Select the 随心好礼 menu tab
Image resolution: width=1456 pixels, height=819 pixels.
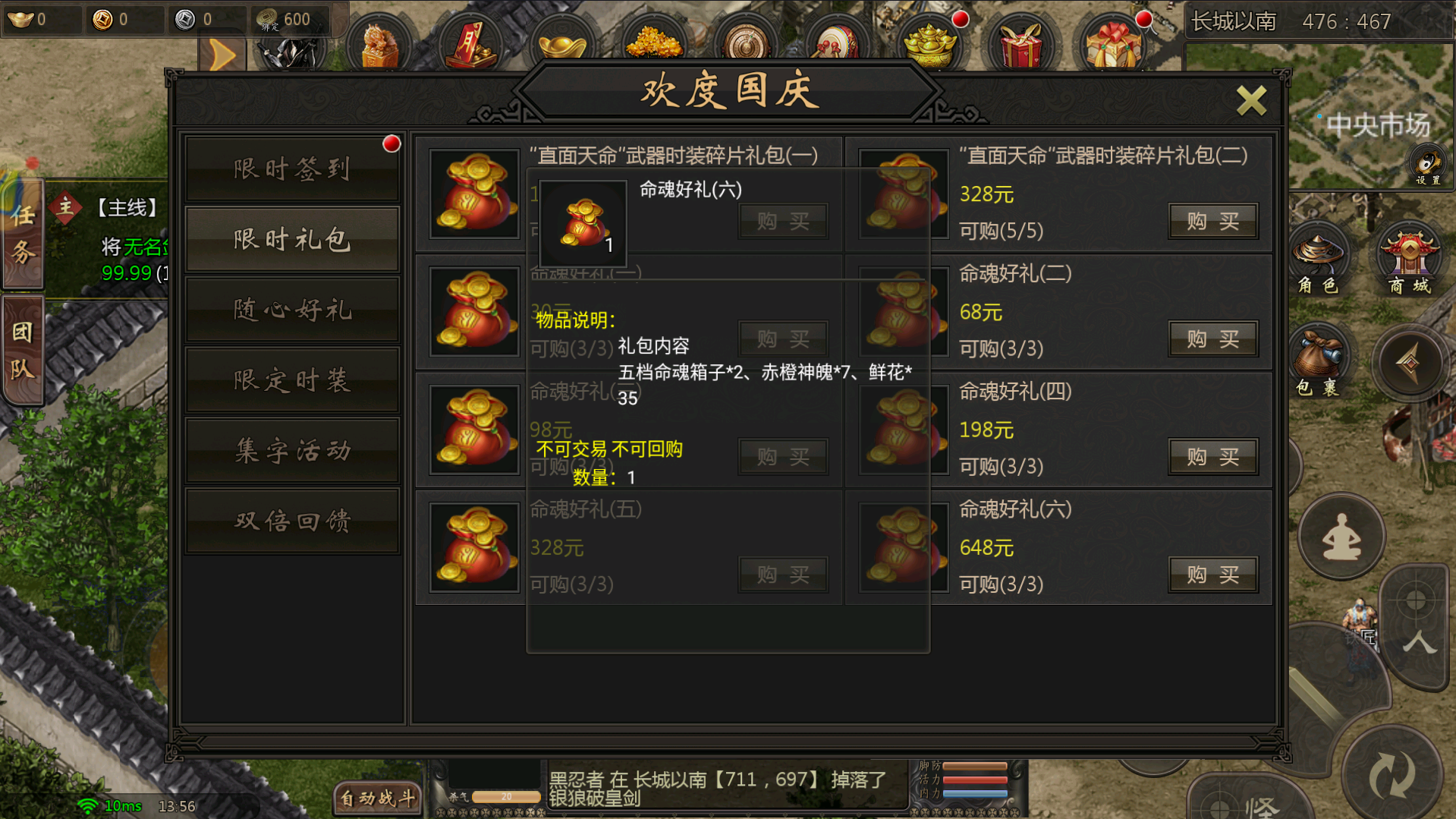click(x=292, y=310)
